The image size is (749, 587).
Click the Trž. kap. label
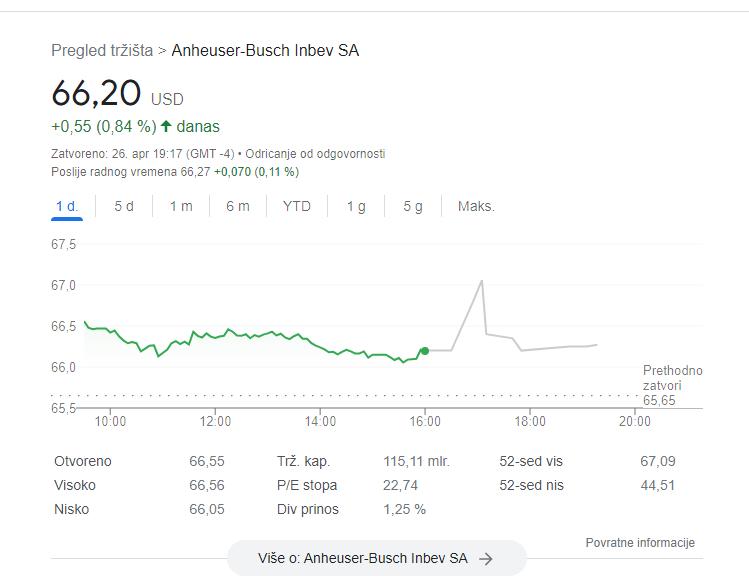pyautogui.click(x=303, y=461)
